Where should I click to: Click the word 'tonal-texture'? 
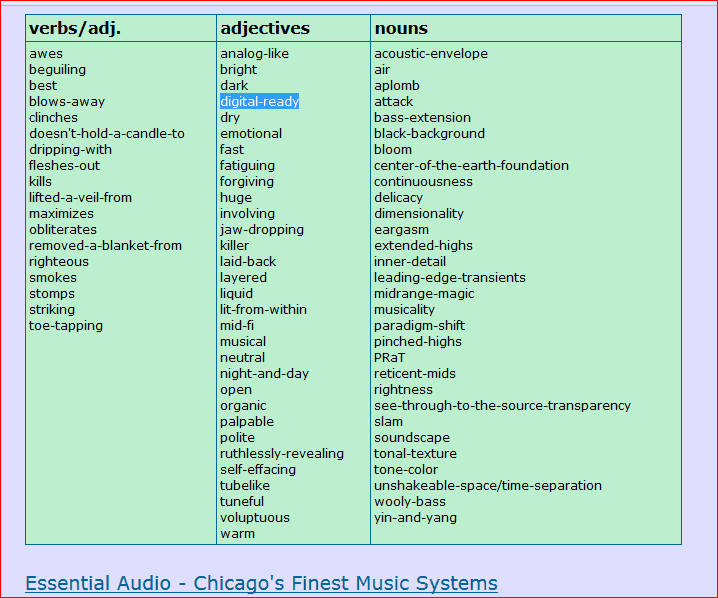[415, 454]
